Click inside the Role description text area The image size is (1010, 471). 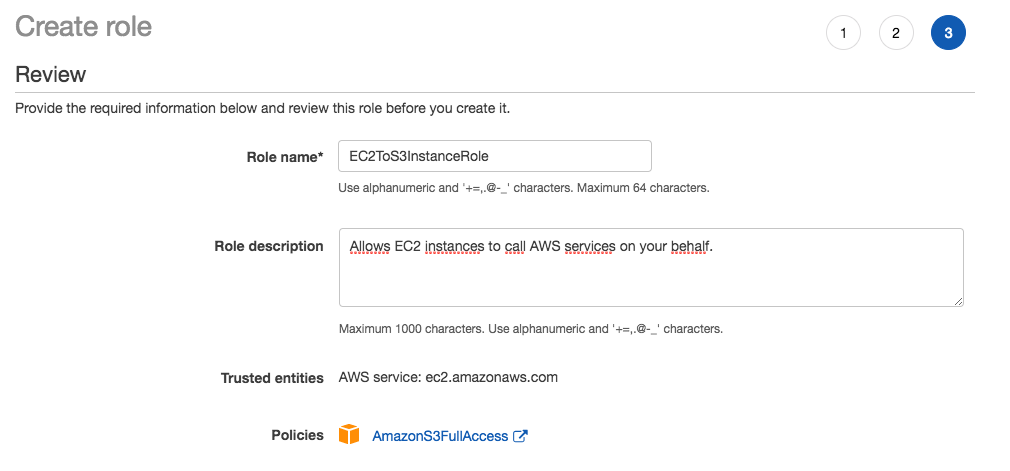(x=651, y=267)
